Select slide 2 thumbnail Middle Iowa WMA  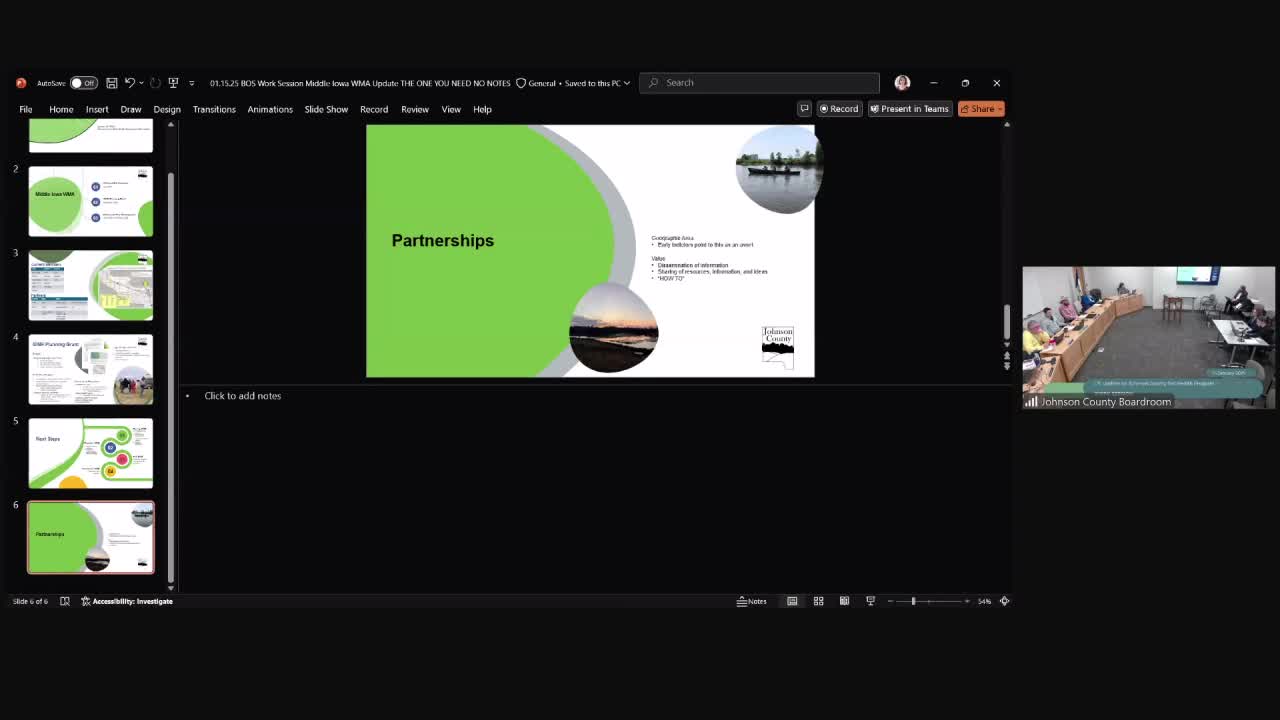pyautogui.click(x=91, y=201)
